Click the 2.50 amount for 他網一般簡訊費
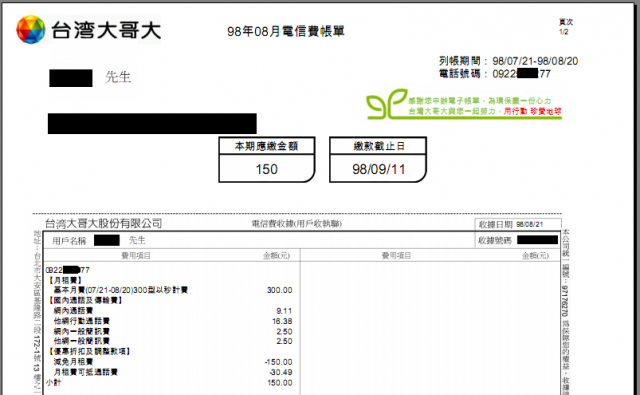 pyautogui.click(x=284, y=341)
